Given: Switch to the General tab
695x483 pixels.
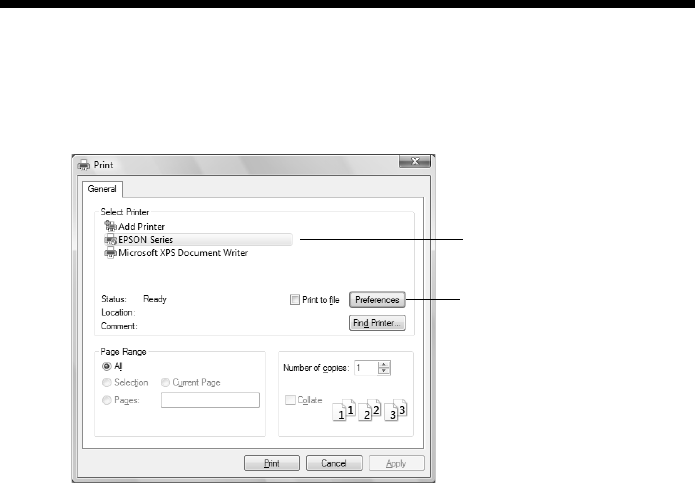Looking at the screenshot, I should click(x=102, y=189).
